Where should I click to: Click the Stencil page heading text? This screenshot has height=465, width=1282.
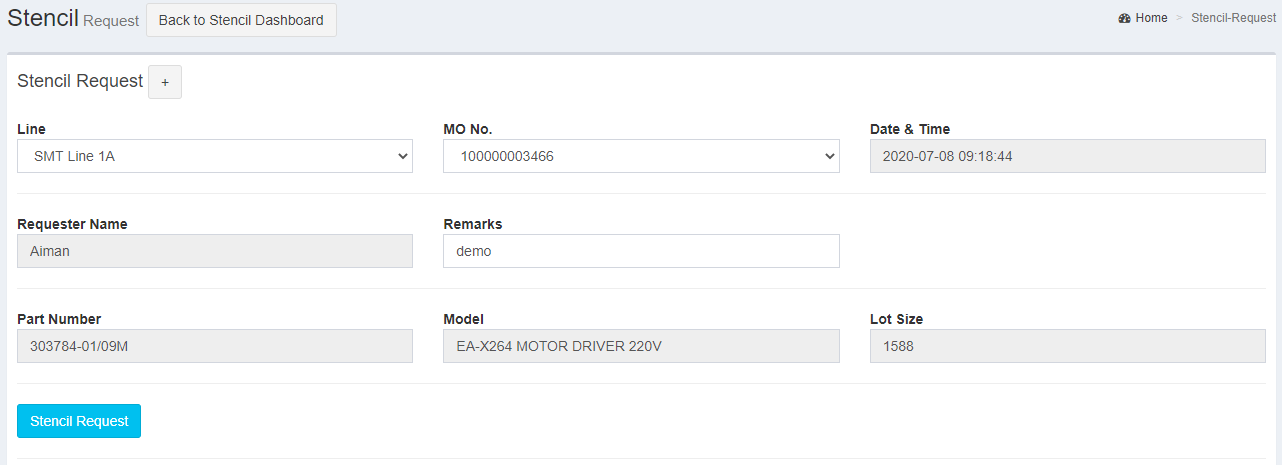[x=43, y=17]
